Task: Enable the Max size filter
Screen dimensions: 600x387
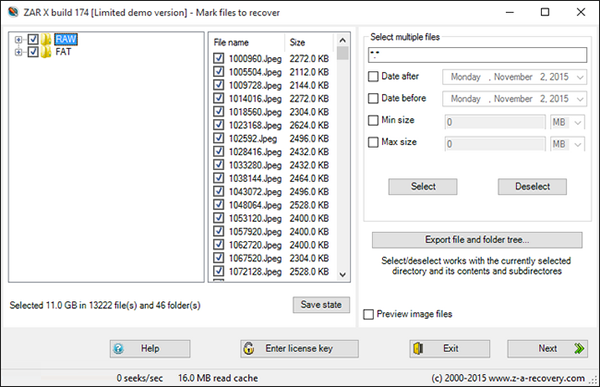Action: (373, 142)
